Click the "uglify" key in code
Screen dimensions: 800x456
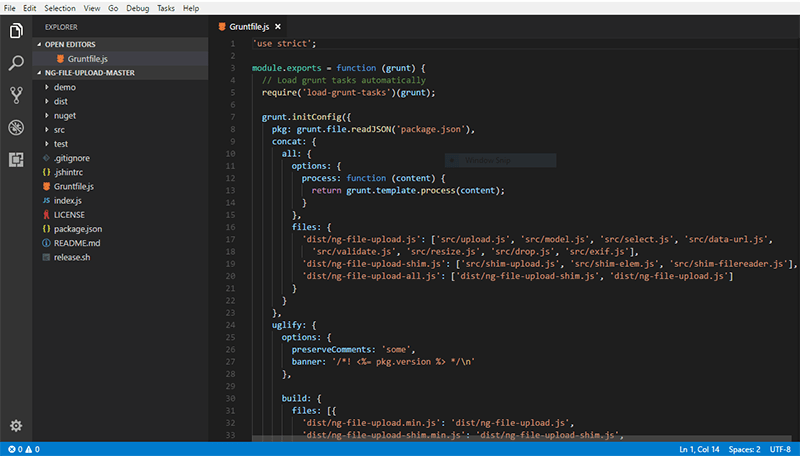coord(289,325)
